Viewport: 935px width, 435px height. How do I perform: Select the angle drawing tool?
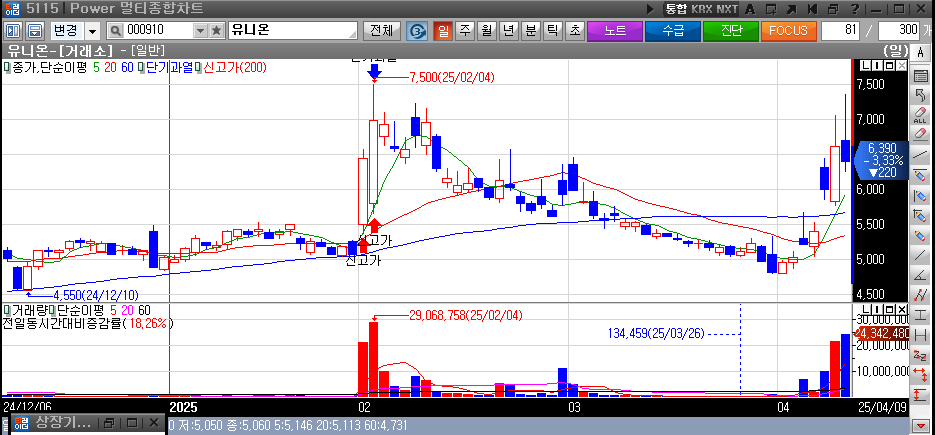921,274
